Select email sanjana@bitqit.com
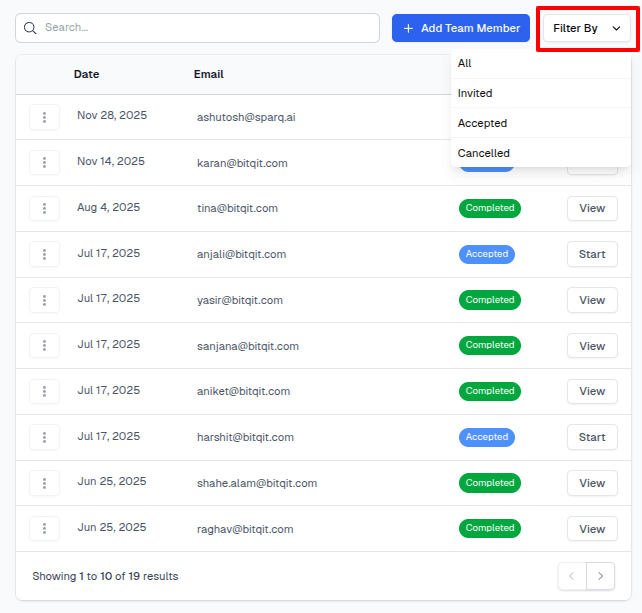Screen dimensions: 642x613 coord(248,346)
